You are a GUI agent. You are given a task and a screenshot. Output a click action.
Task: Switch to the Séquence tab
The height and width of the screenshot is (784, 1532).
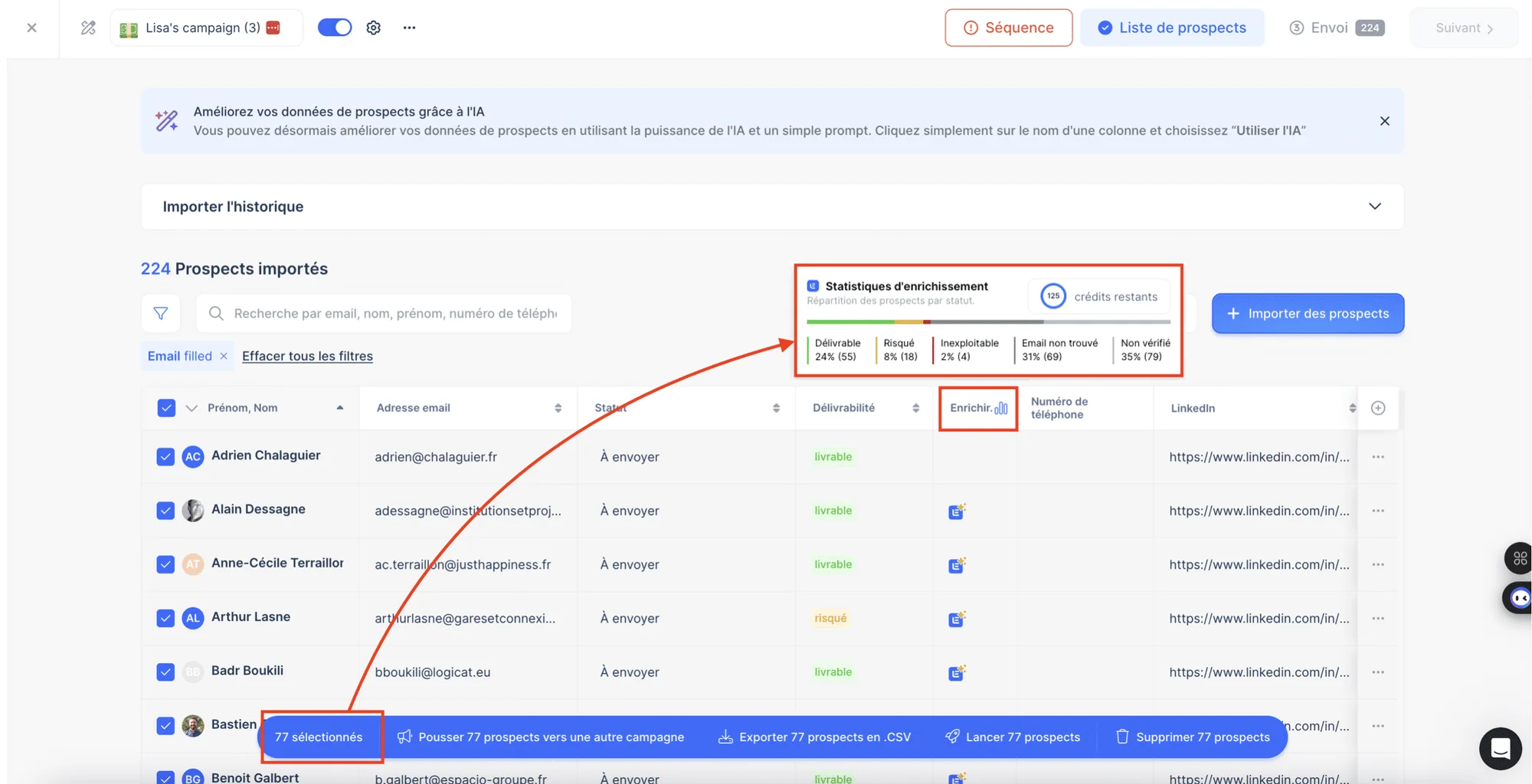click(x=1008, y=28)
